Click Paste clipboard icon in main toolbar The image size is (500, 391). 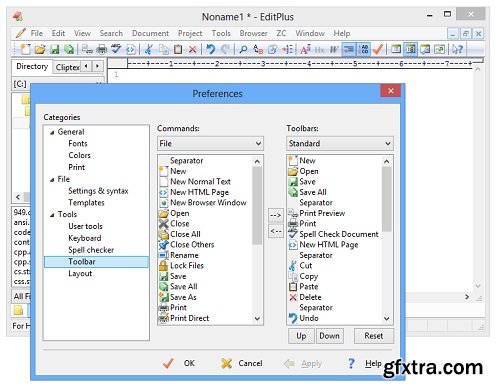[178, 49]
